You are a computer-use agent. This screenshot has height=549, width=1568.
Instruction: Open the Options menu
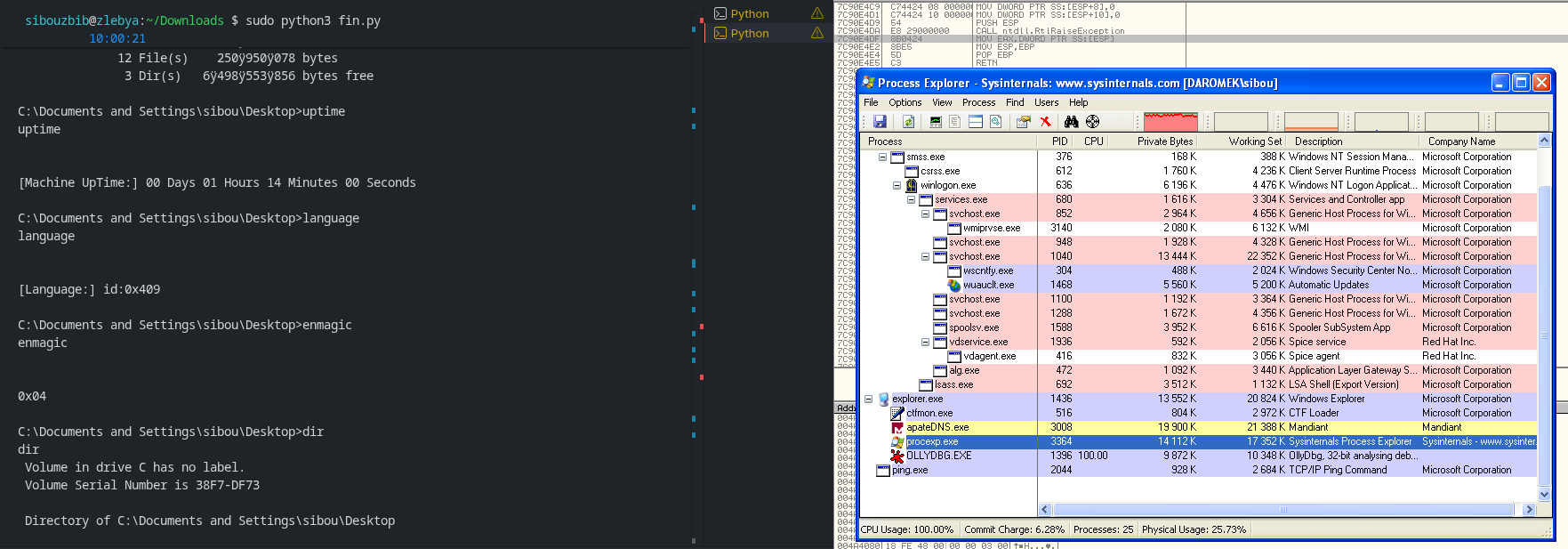coord(905,102)
